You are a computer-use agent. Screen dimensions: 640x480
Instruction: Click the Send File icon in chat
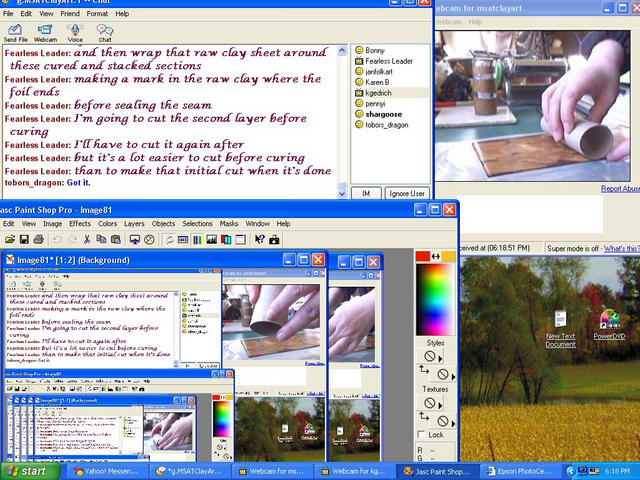(x=15, y=33)
